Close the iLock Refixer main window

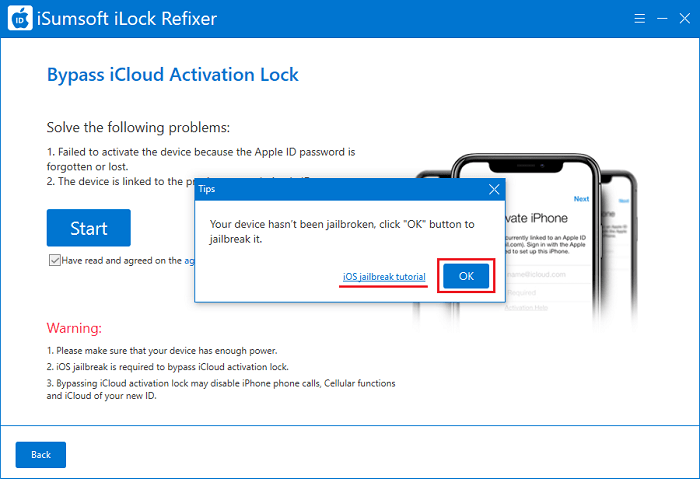pos(684,18)
